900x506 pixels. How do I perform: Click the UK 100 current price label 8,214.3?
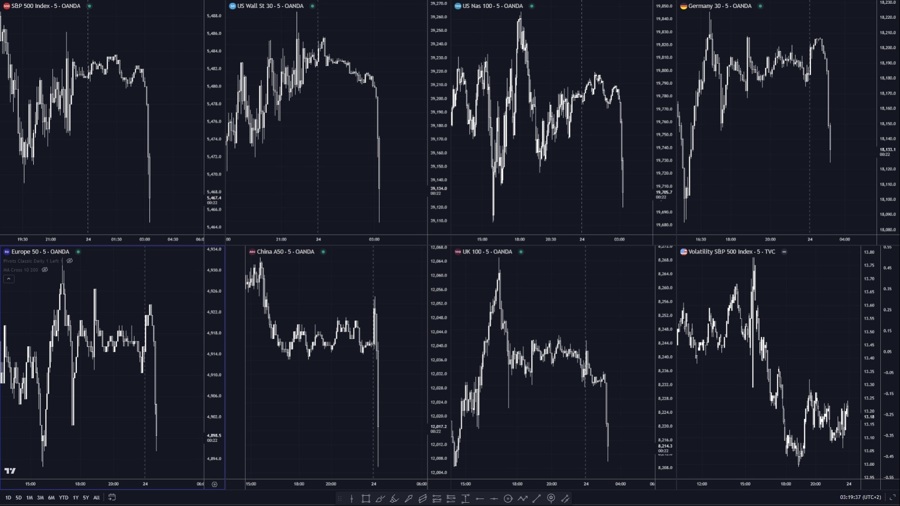pos(665,446)
